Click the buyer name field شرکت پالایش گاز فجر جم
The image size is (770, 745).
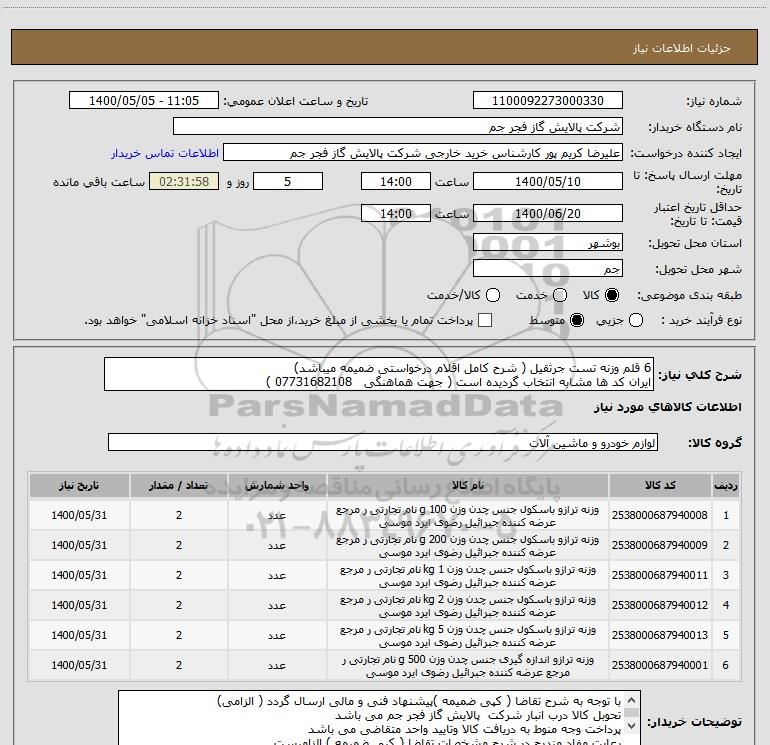(x=398, y=127)
